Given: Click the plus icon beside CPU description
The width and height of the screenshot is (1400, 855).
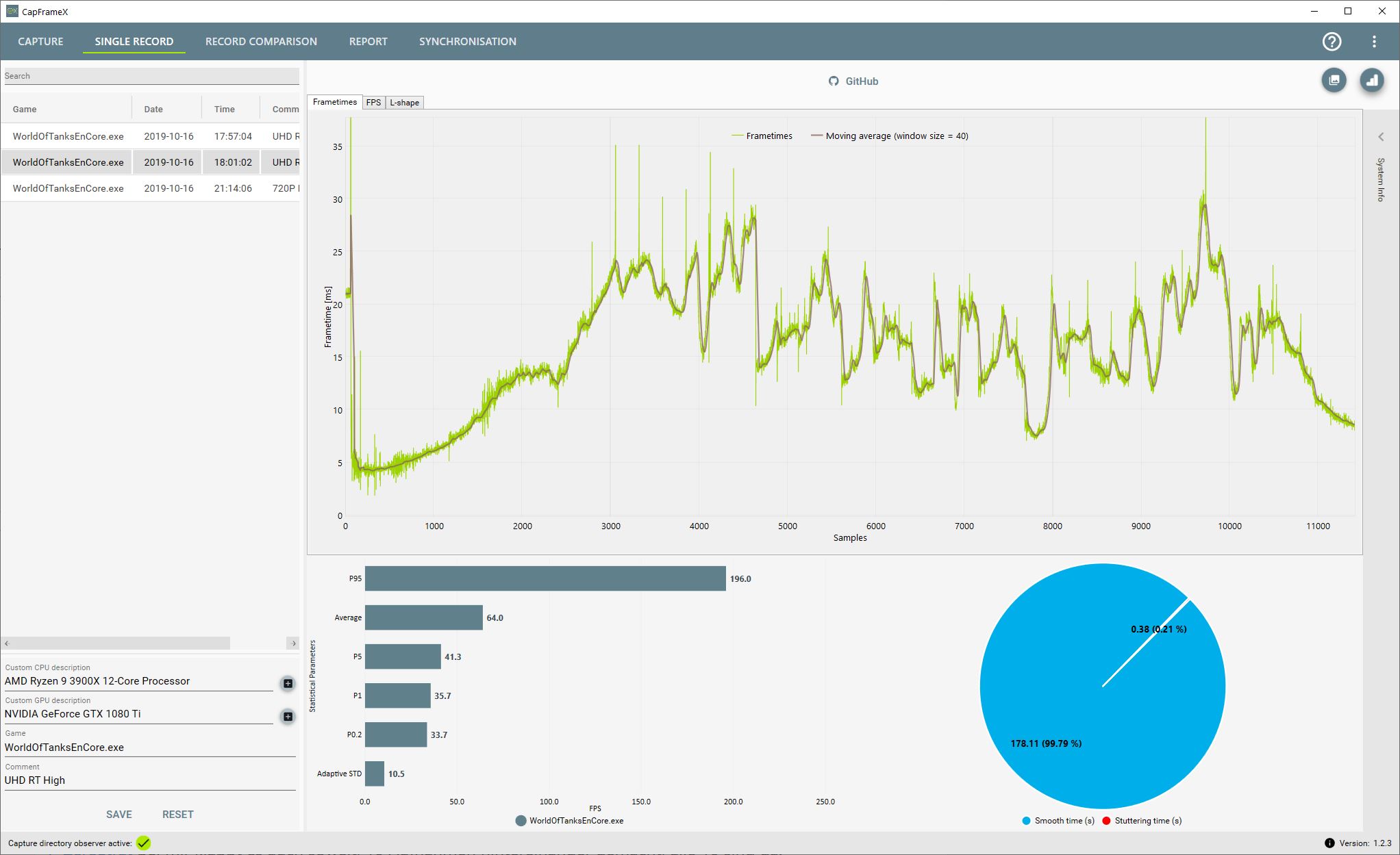Looking at the screenshot, I should [x=288, y=683].
